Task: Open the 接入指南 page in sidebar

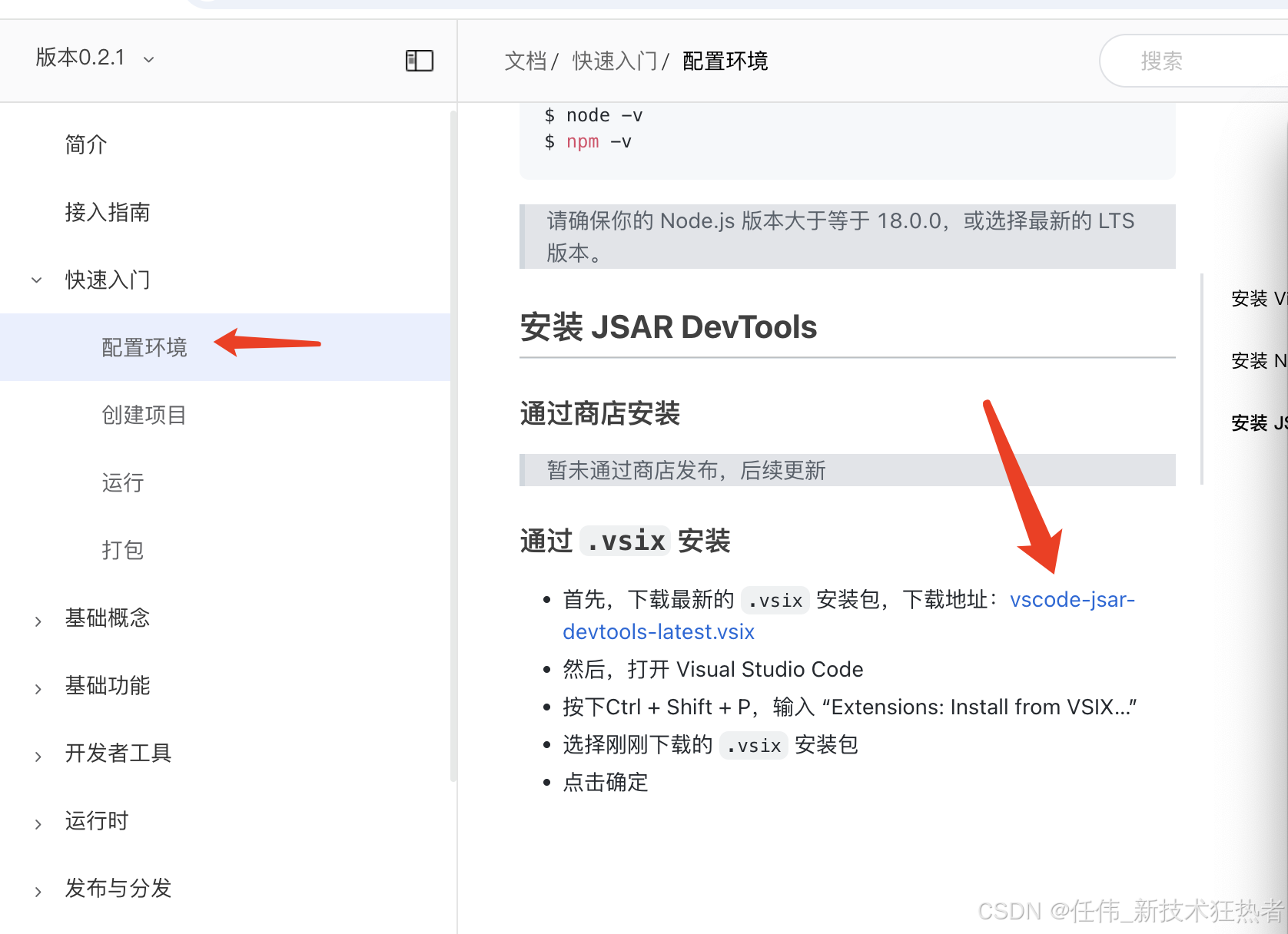Action: (108, 212)
